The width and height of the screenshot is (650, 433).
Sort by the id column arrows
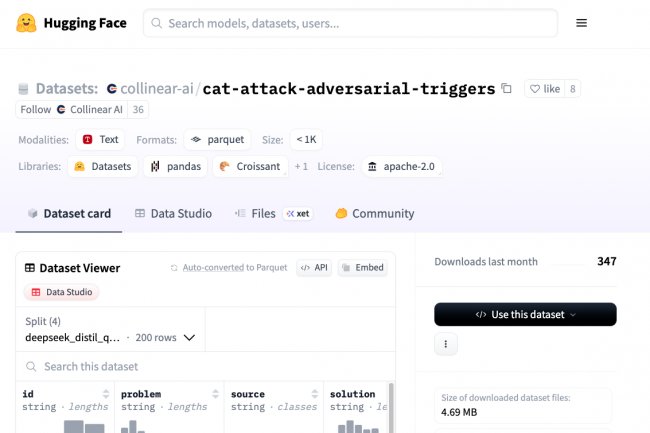(106, 394)
